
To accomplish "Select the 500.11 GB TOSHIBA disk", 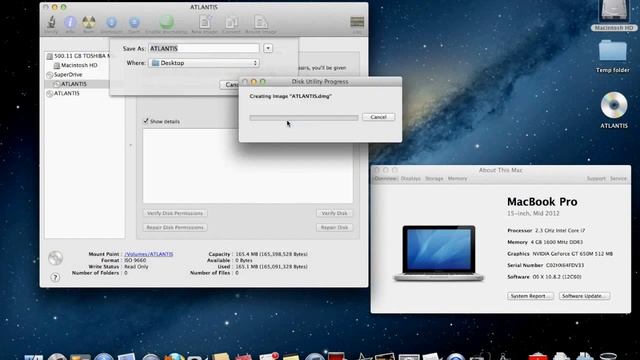I will coord(78,56).
